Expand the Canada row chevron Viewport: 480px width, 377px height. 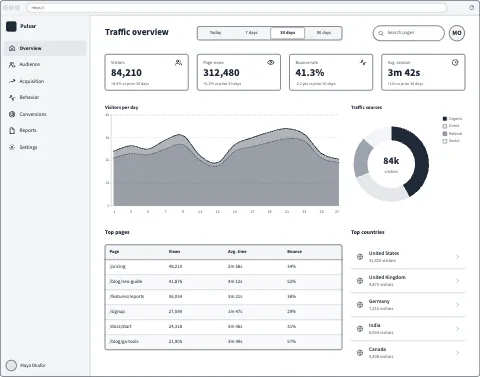[457, 353]
